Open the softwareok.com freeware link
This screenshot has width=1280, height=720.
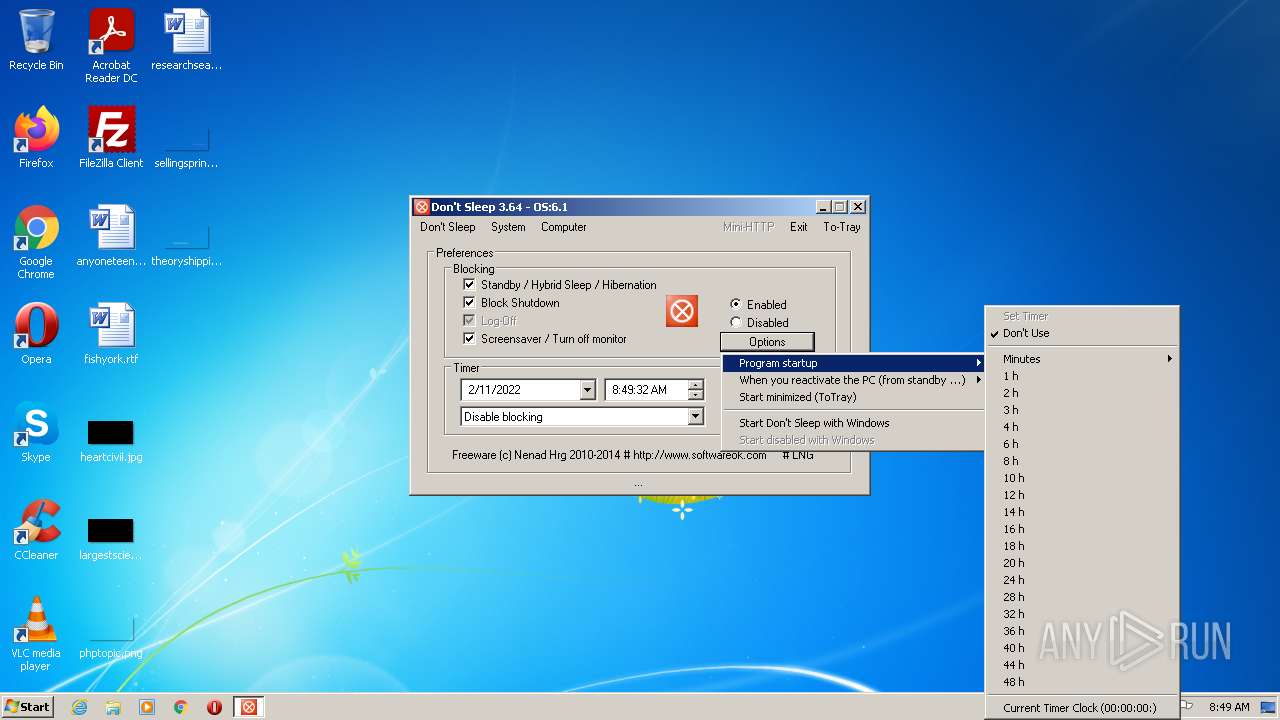pos(700,455)
